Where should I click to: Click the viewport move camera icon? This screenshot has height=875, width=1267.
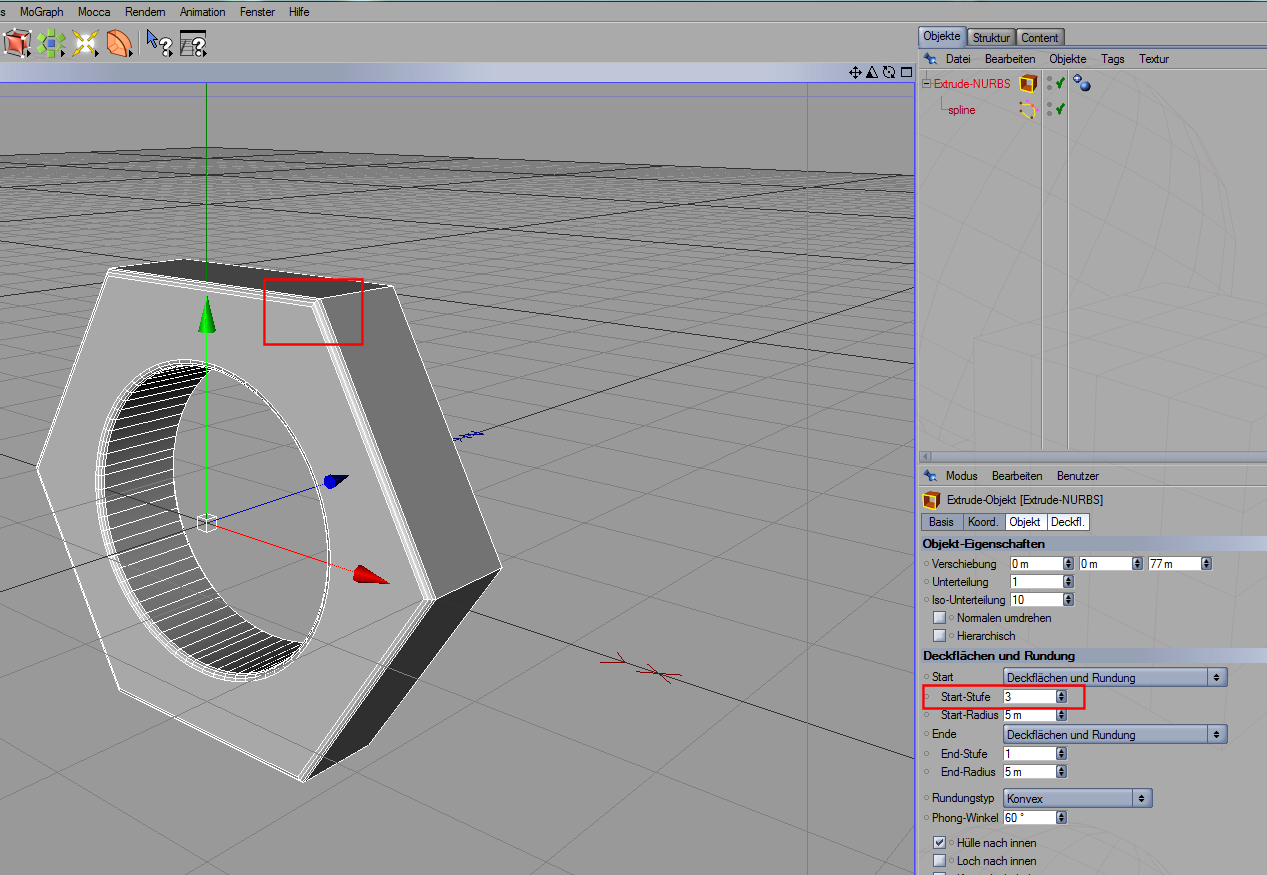coord(855,72)
